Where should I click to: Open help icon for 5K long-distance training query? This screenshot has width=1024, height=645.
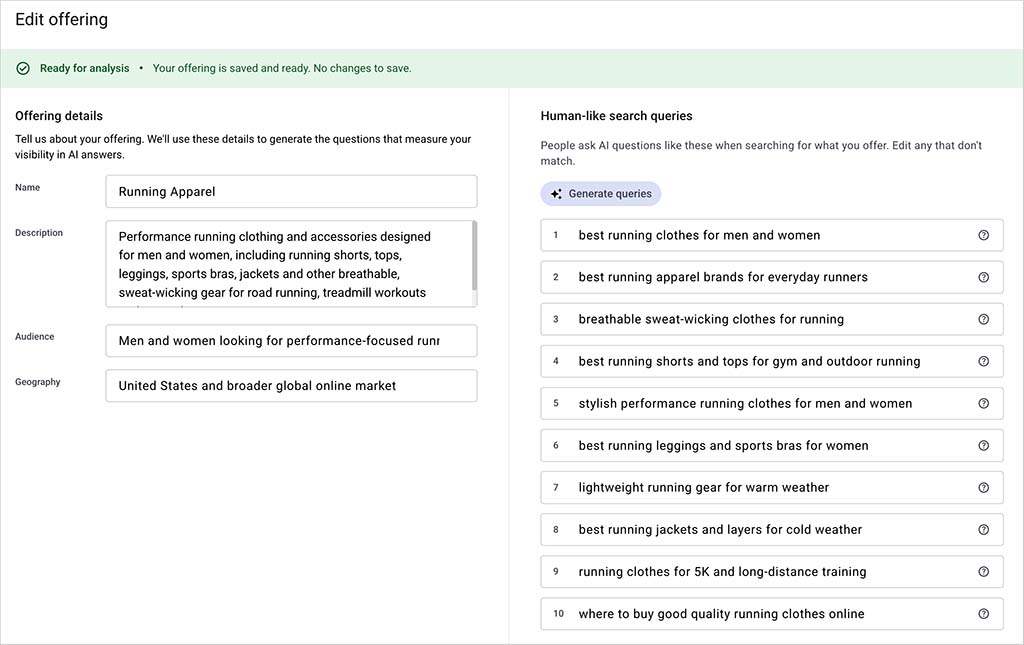pos(984,572)
